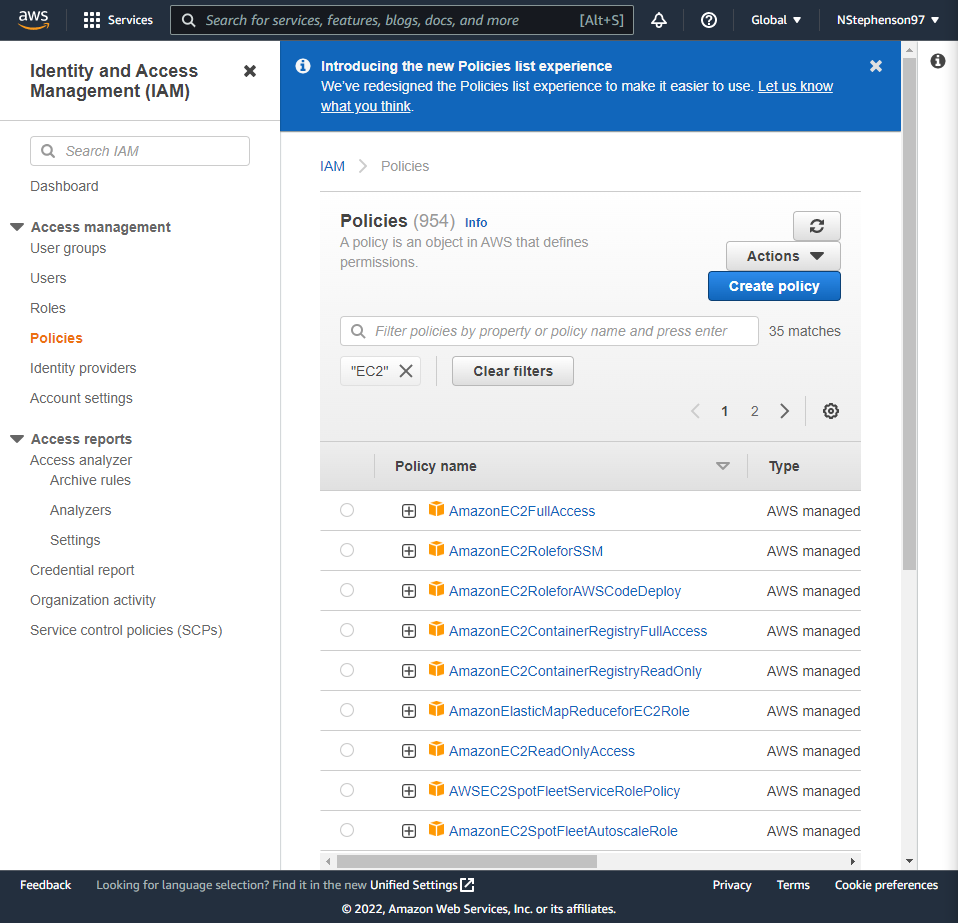Open Credential report in sidebar
This screenshot has height=923, width=958.
point(82,570)
